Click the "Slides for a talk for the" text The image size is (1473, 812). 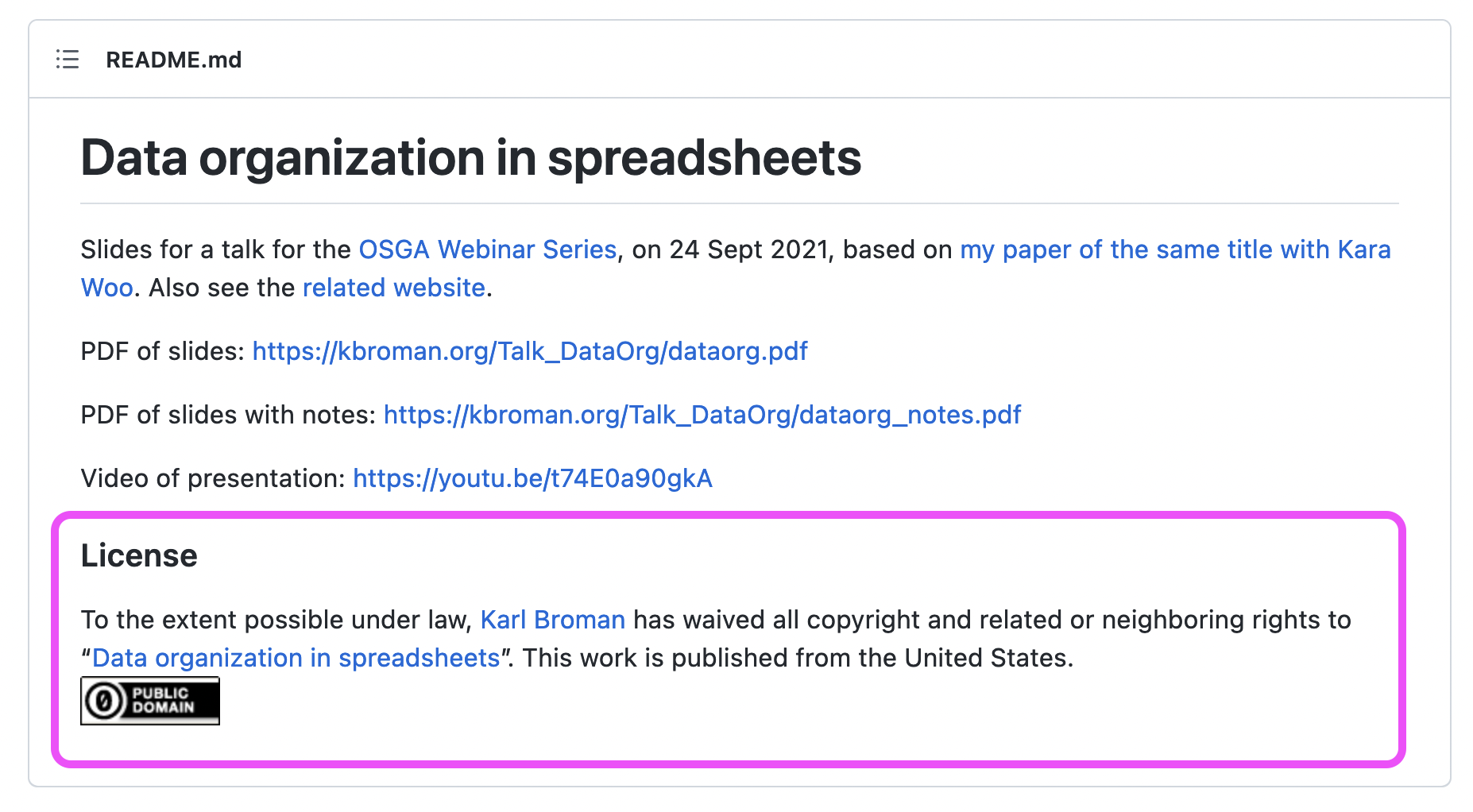pyautogui.click(x=215, y=249)
